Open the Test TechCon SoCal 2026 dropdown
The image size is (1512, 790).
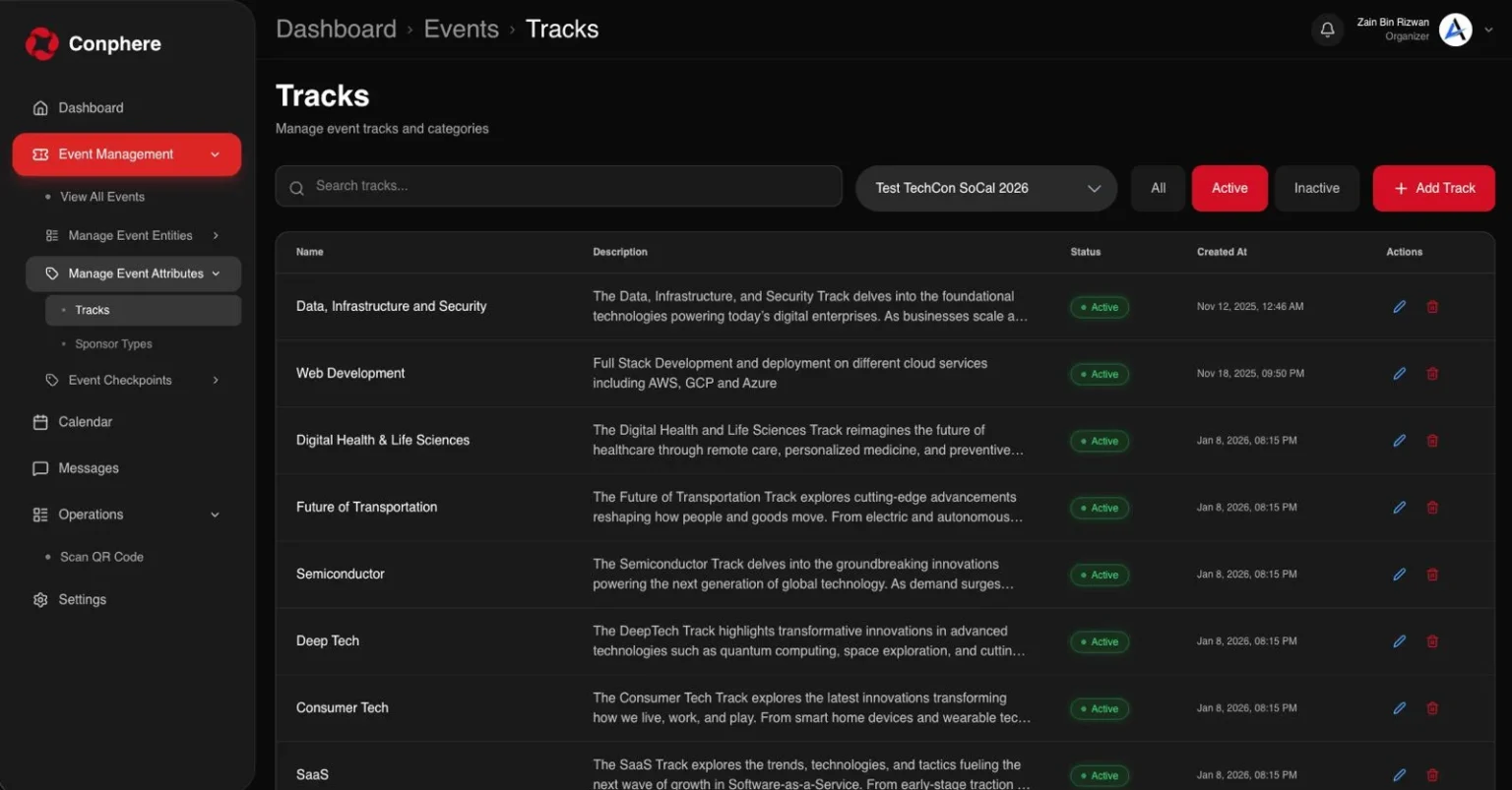(985, 188)
